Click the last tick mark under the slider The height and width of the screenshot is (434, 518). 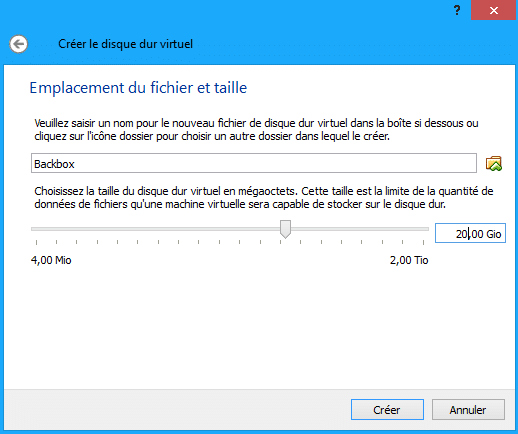423,242
